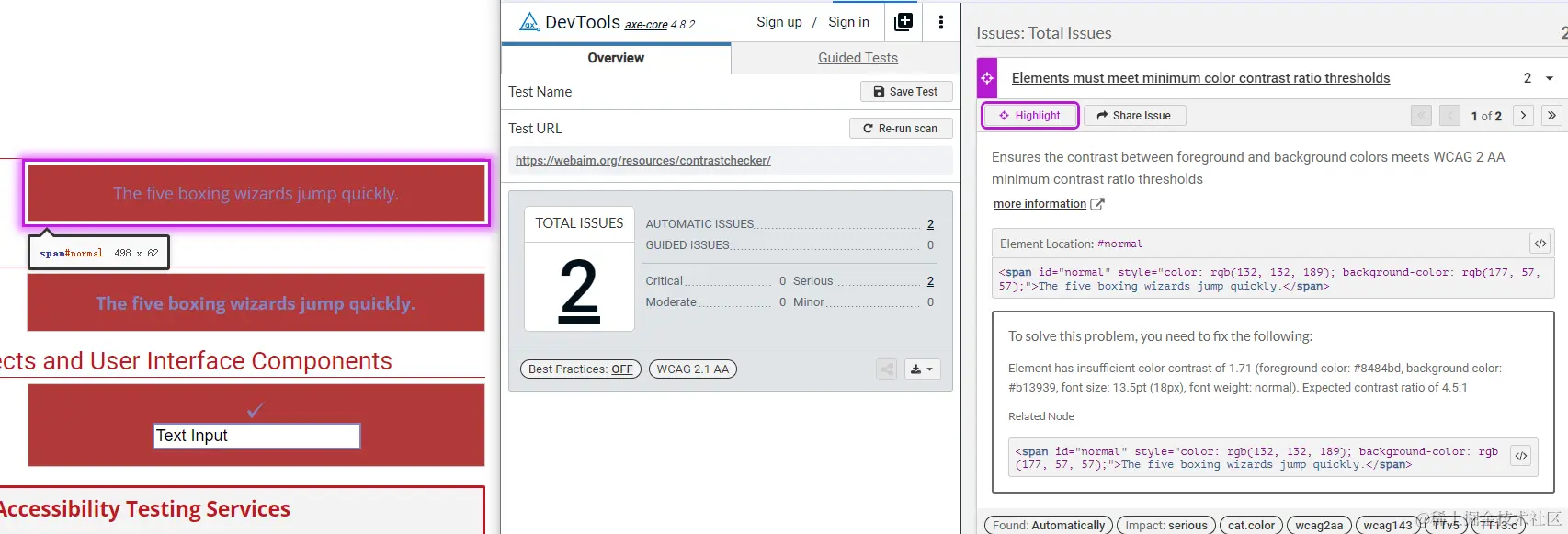Click the cat.color tag

(1251, 526)
